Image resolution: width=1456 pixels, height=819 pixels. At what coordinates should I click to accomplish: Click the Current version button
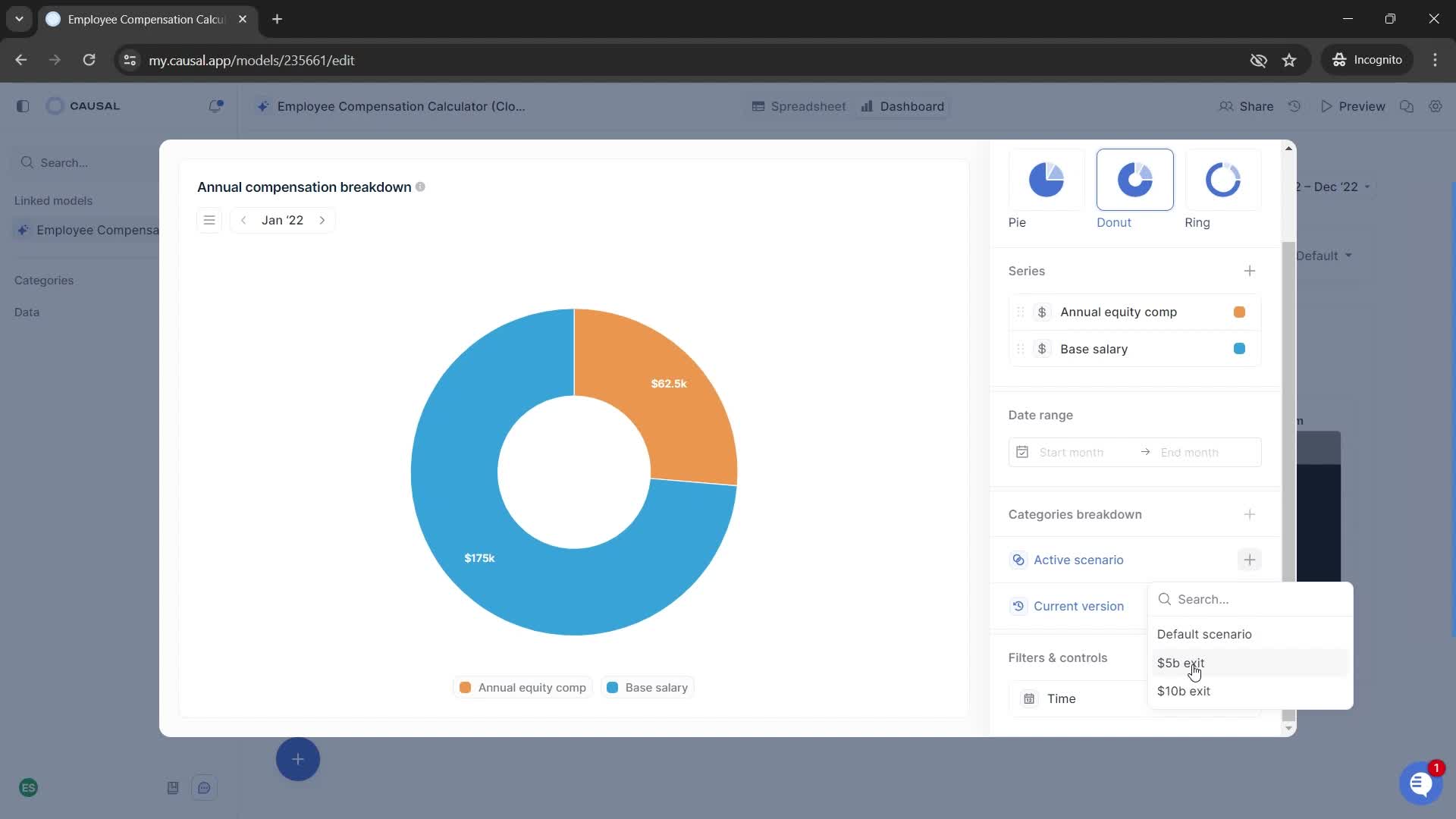click(x=1080, y=605)
